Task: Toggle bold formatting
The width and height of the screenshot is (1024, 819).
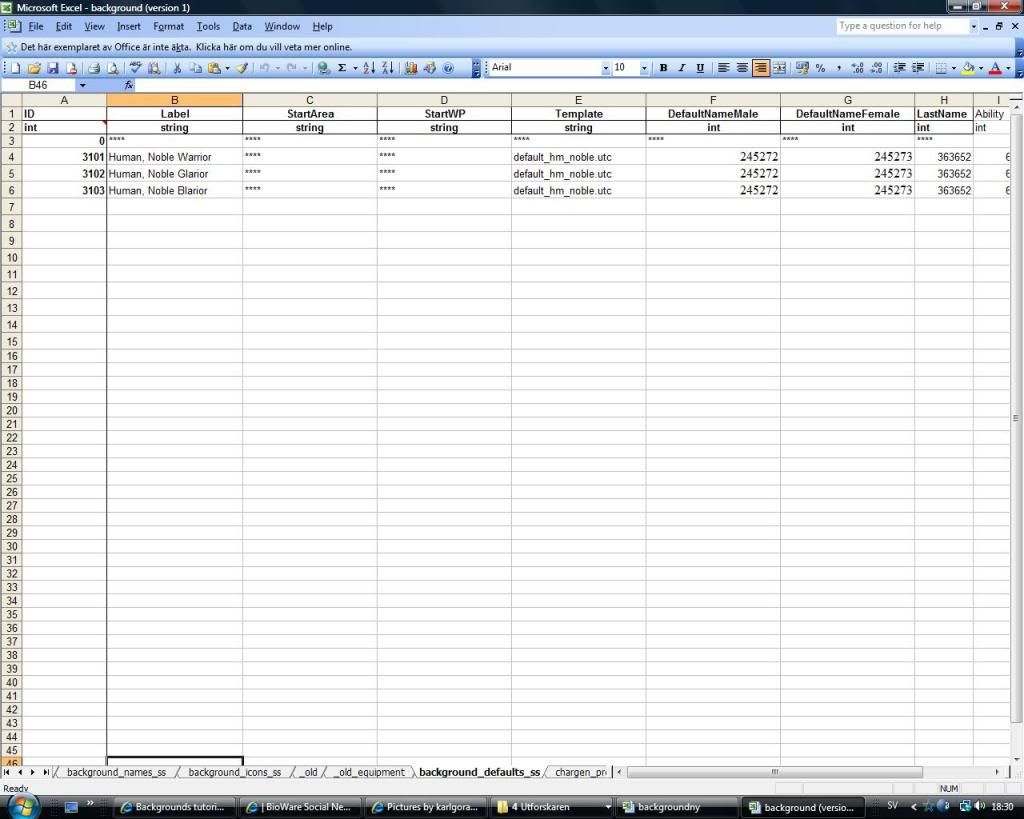Action: point(663,68)
